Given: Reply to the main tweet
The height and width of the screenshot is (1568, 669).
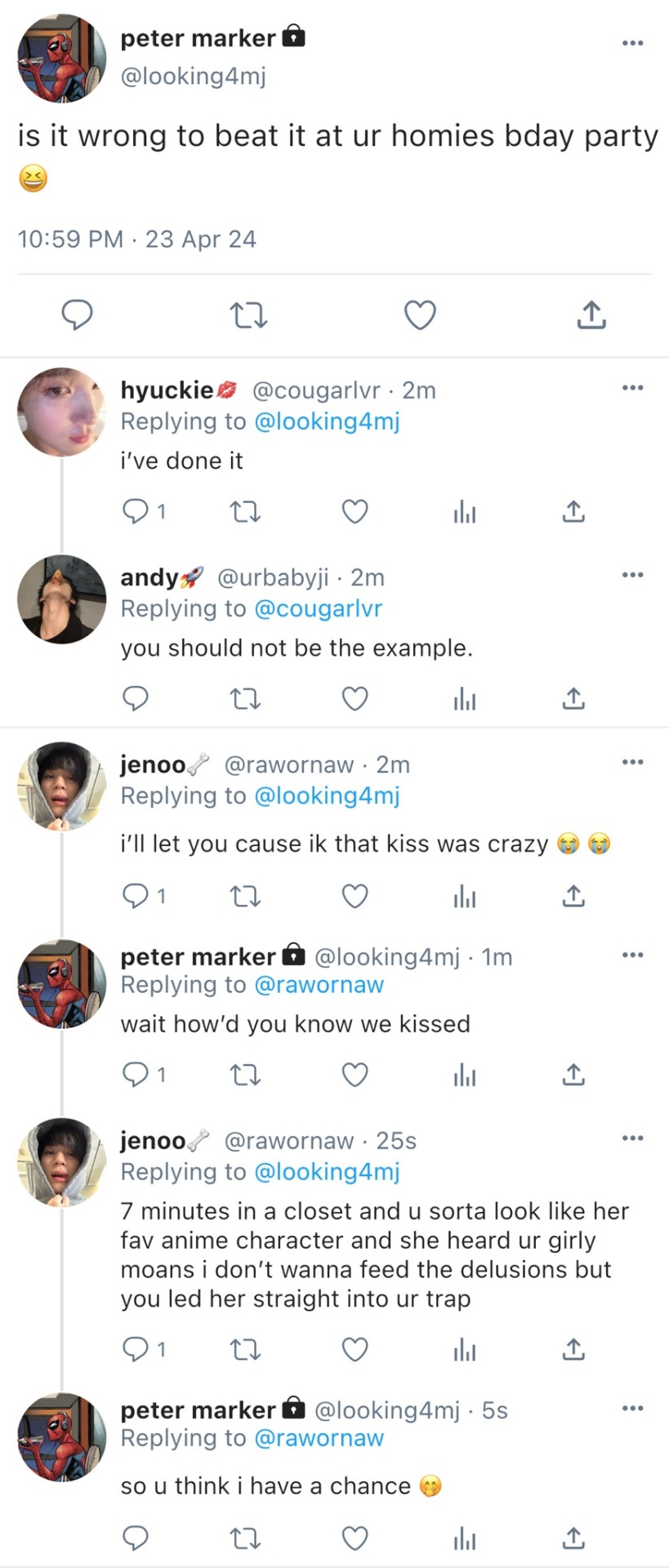Looking at the screenshot, I should (78, 315).
